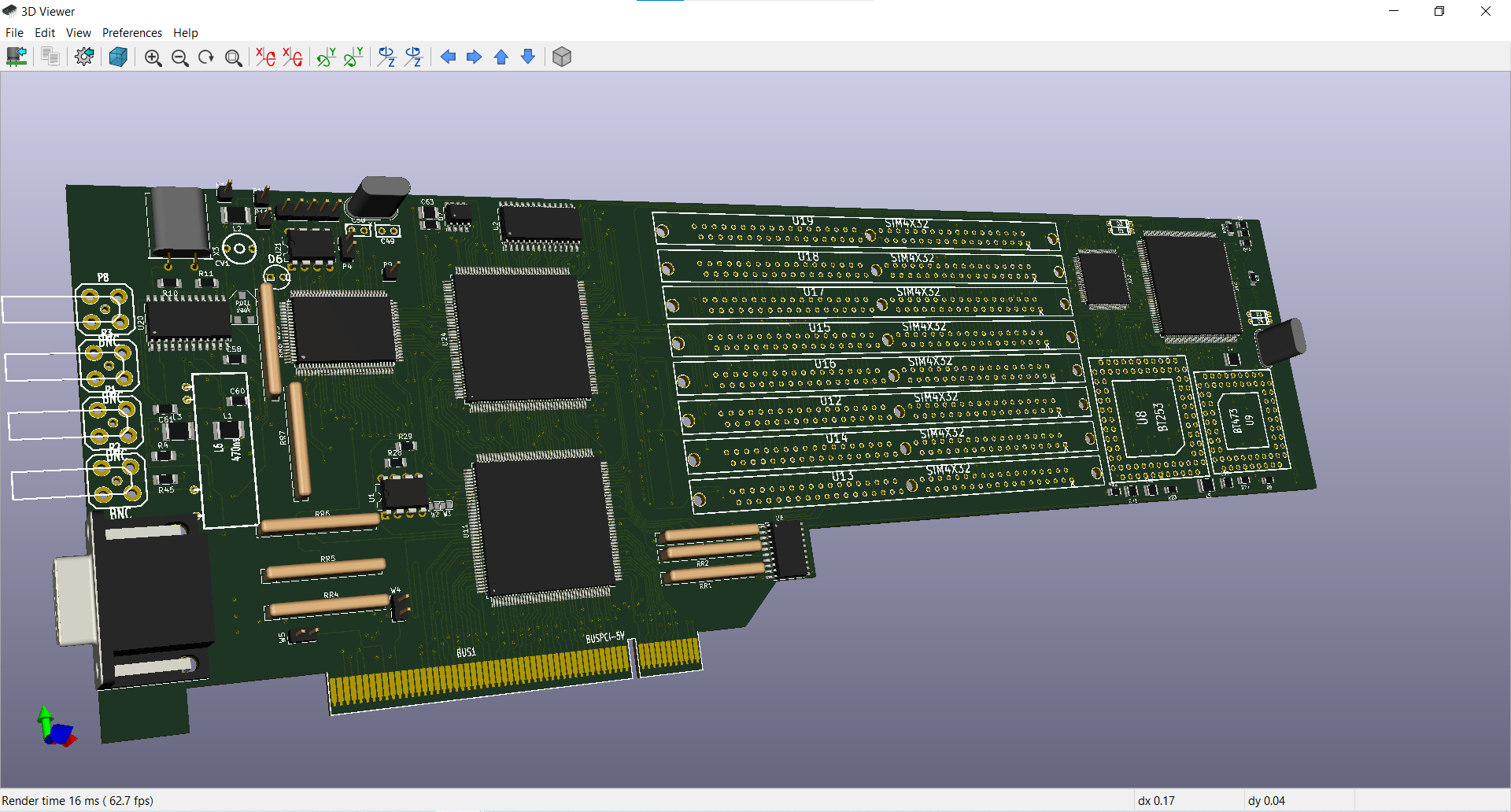Viewport: 1511px width, 812px height.
Task: Click the large chip in the board center
Action: click(523, 338)
